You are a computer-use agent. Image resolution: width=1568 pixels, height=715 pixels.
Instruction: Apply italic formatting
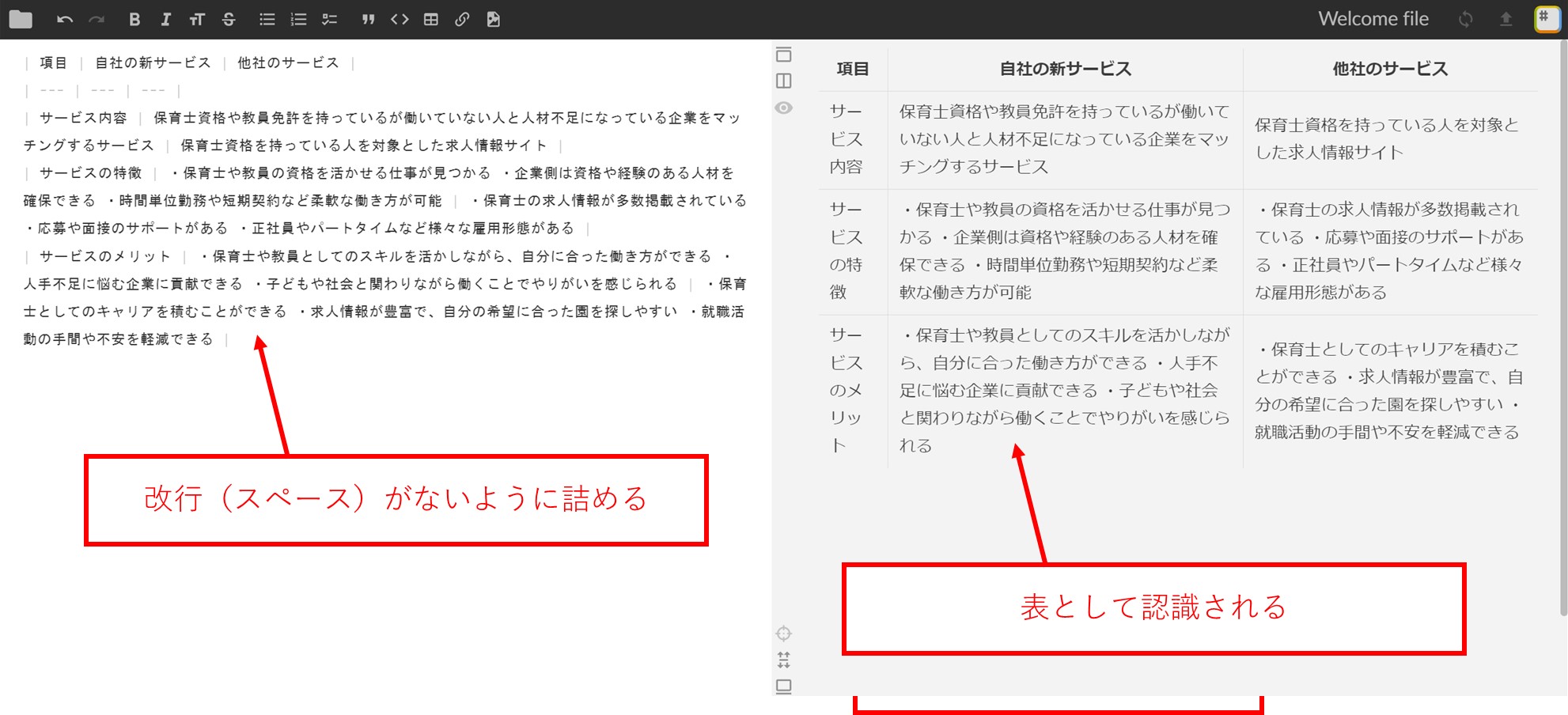click(165, 20)
